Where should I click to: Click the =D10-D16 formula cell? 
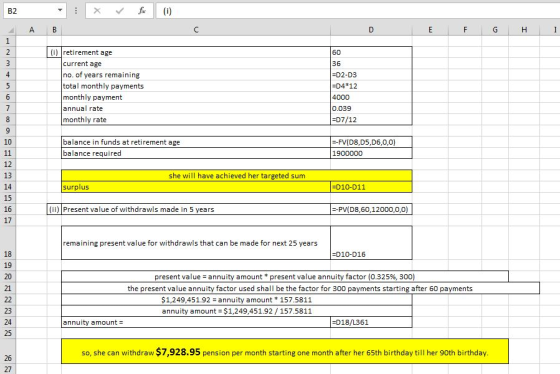[x=371, y=243]
